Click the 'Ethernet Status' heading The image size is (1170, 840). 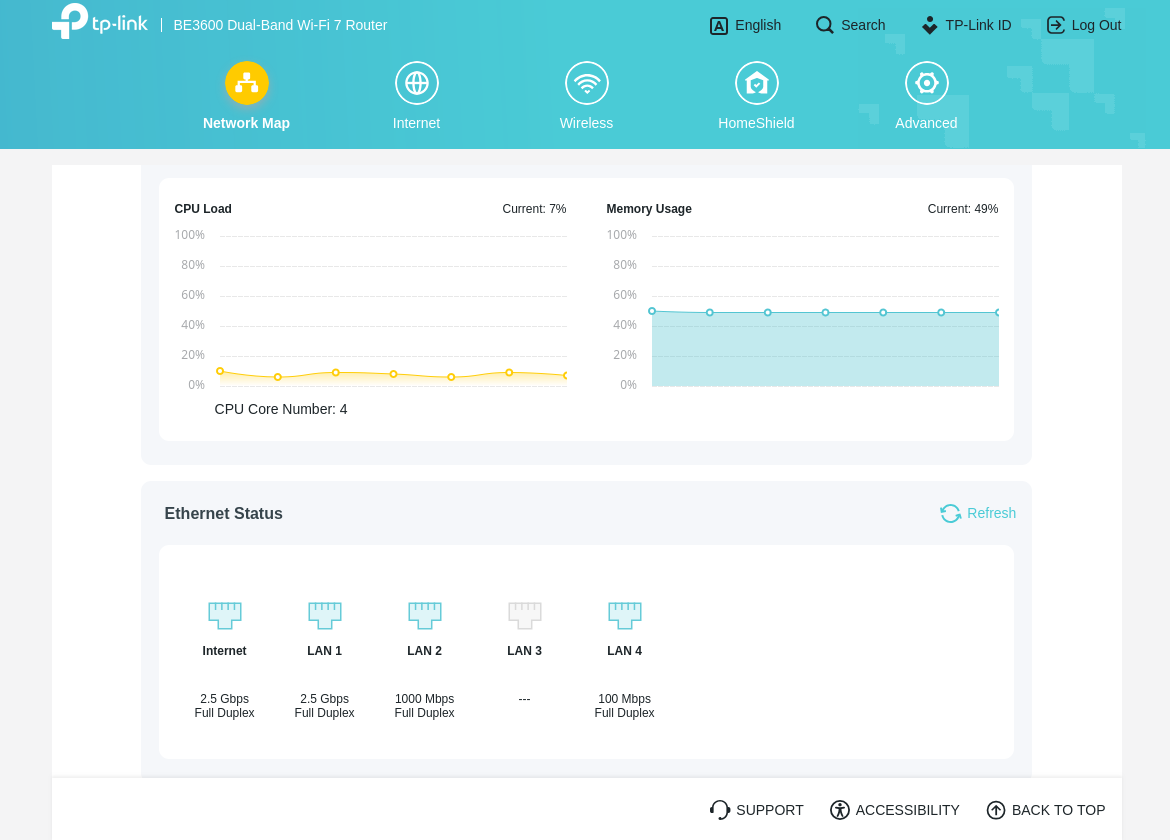click(224, 513)
